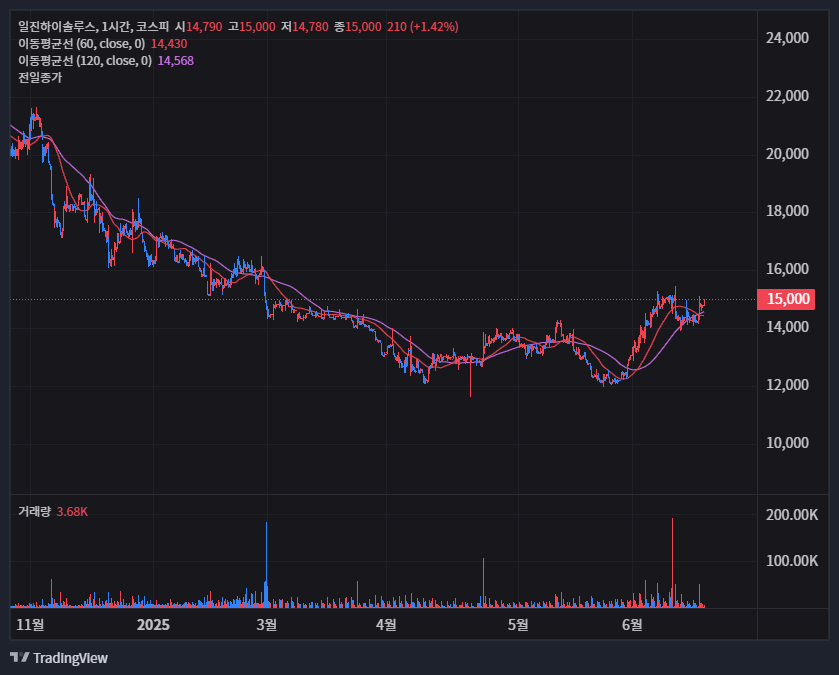Click the 5월 time axis label

[x=518, y=625]
